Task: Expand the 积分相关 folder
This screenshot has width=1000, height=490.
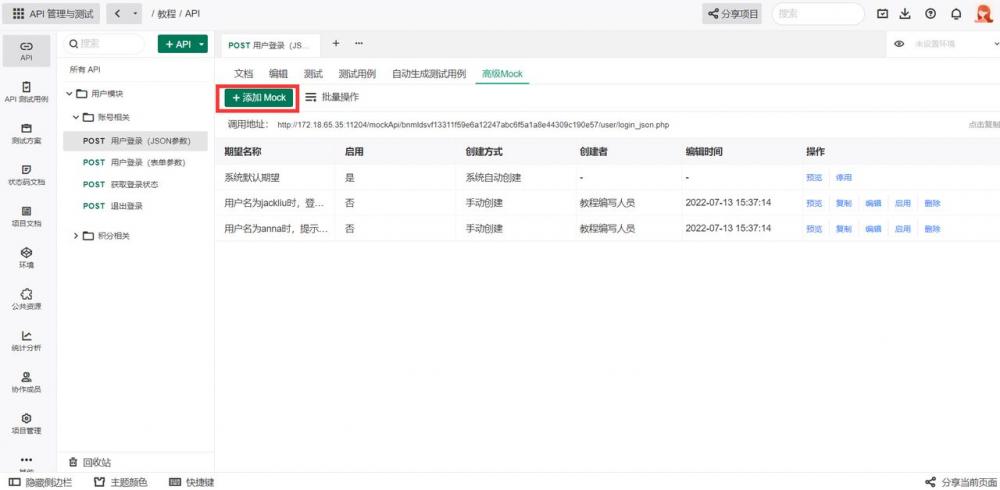Action: [78, 236]
